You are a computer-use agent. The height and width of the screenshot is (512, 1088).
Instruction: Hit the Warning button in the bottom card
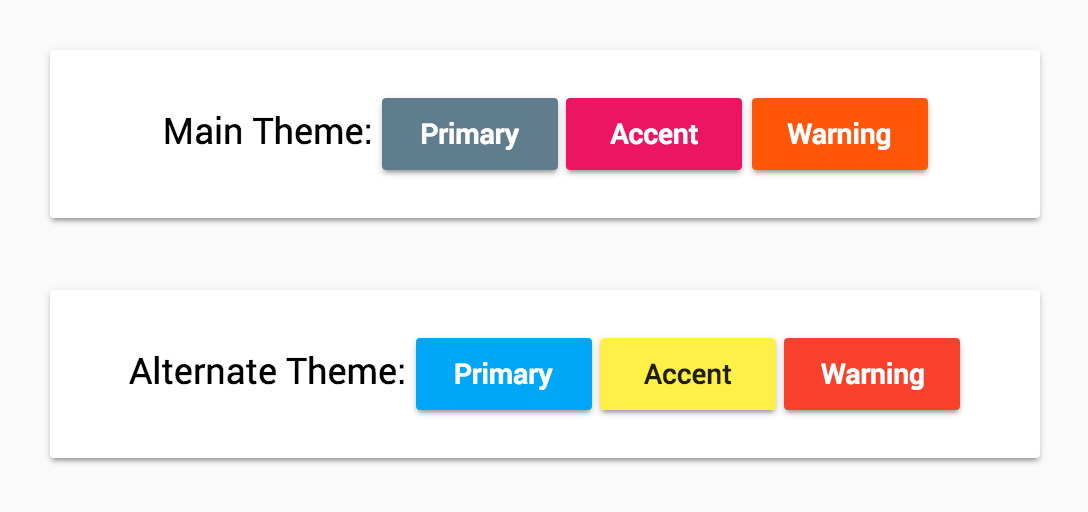(x=871, y=374)
